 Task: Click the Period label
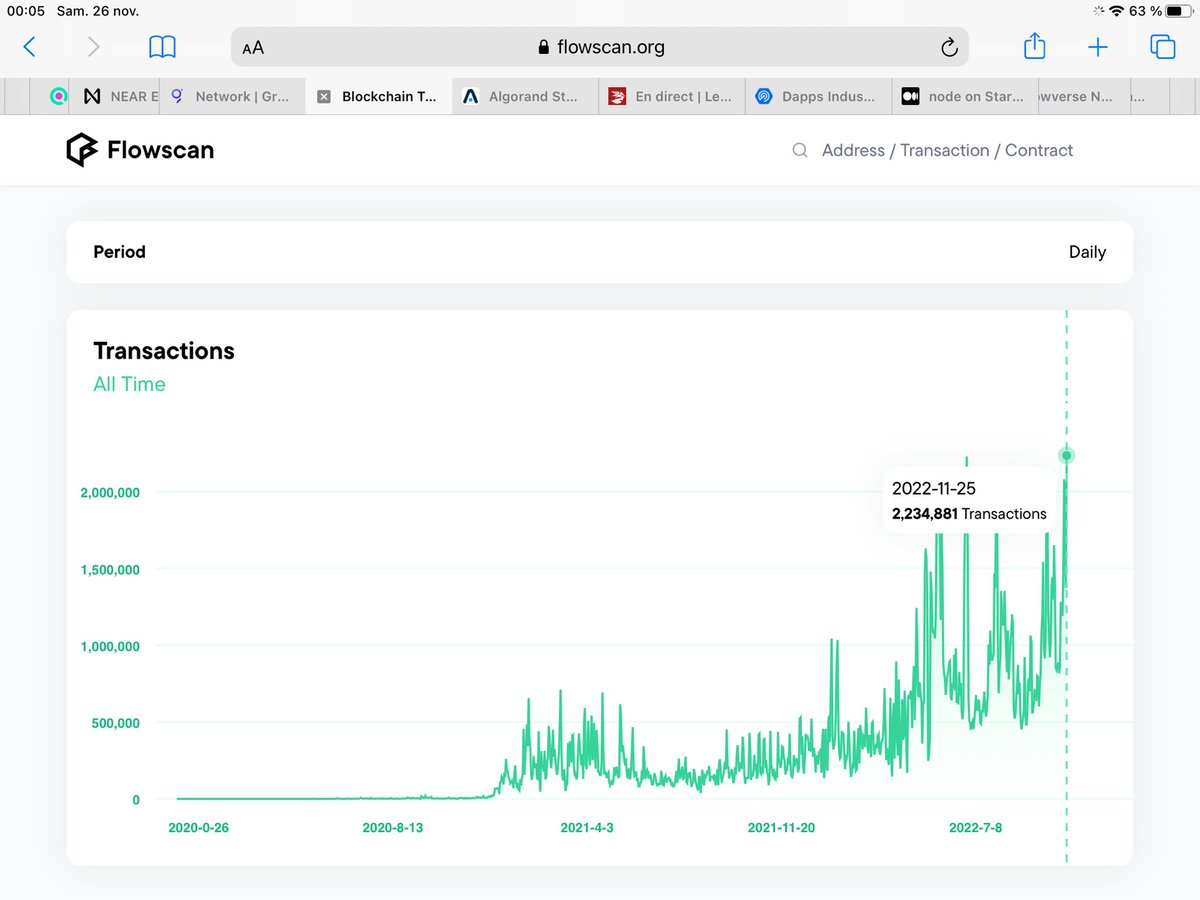[119, 252]
